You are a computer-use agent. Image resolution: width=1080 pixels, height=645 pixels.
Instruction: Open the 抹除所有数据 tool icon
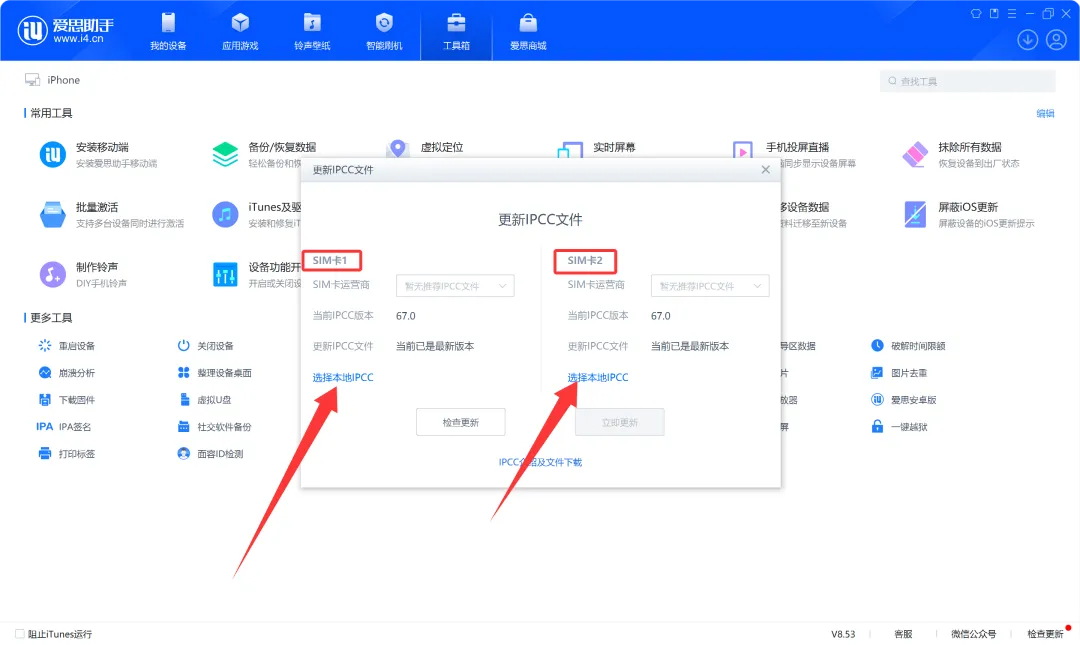pos(915,154)
